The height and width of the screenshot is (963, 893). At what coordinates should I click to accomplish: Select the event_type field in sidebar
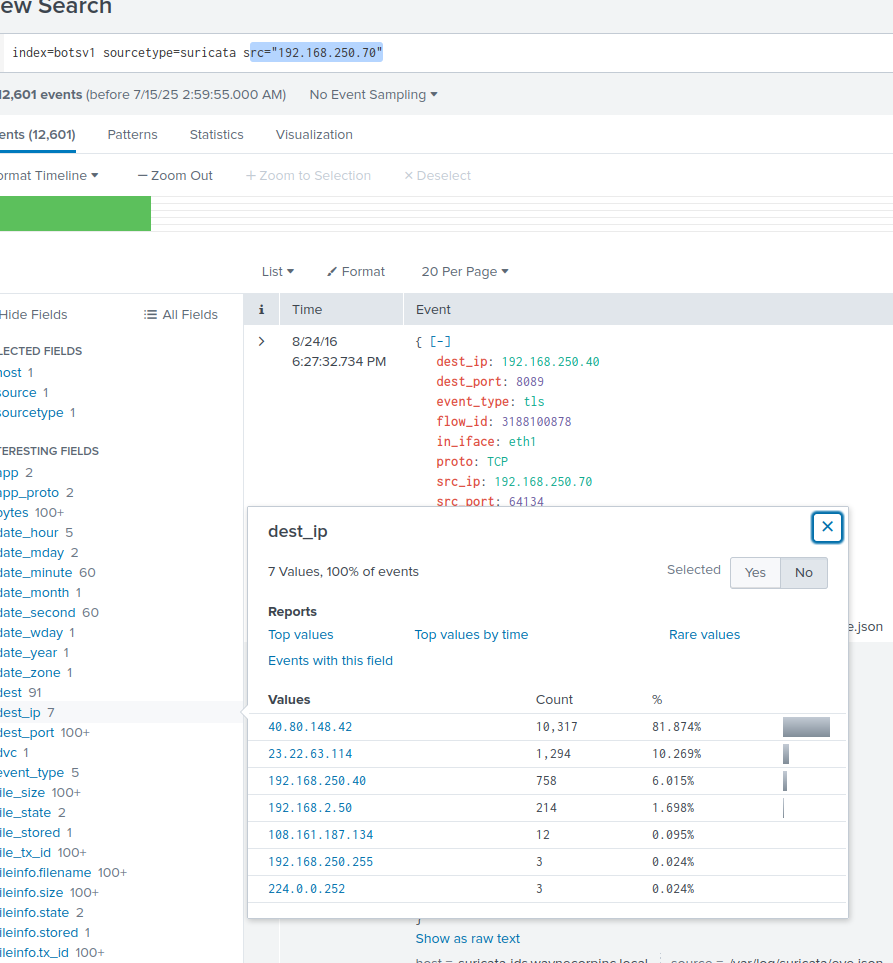32,773
